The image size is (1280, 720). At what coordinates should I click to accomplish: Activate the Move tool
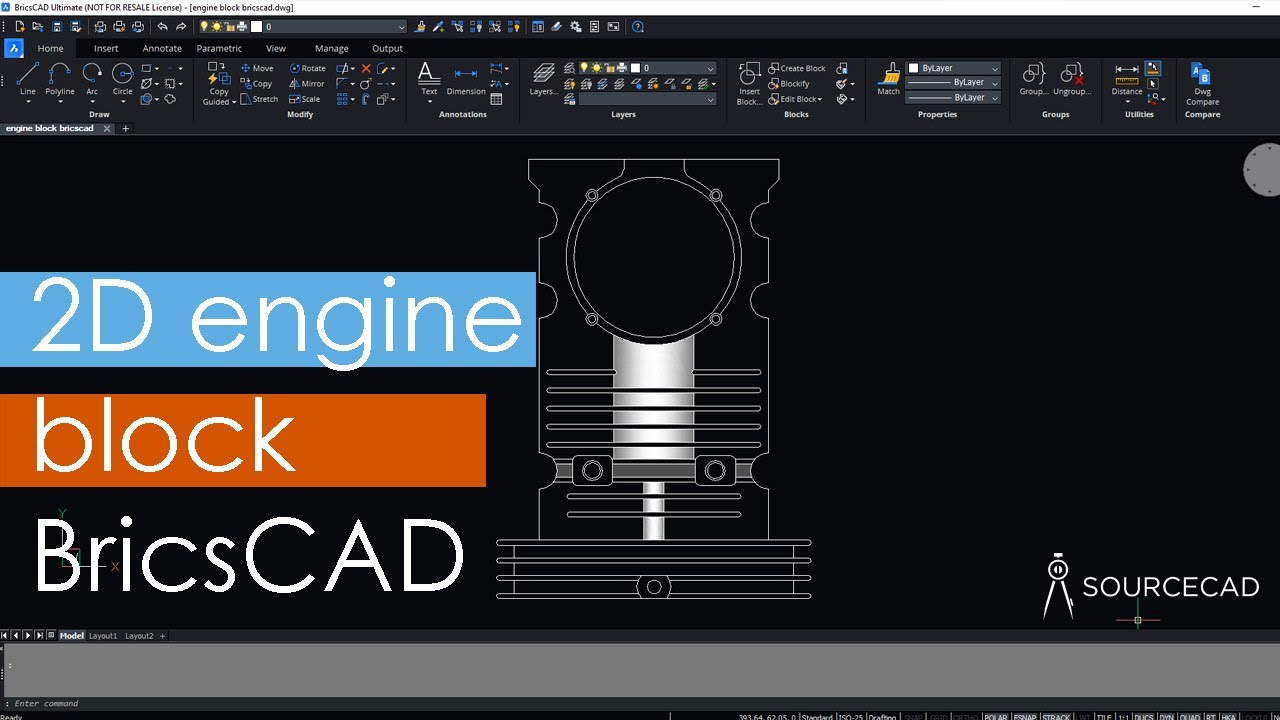pos(257,68)
